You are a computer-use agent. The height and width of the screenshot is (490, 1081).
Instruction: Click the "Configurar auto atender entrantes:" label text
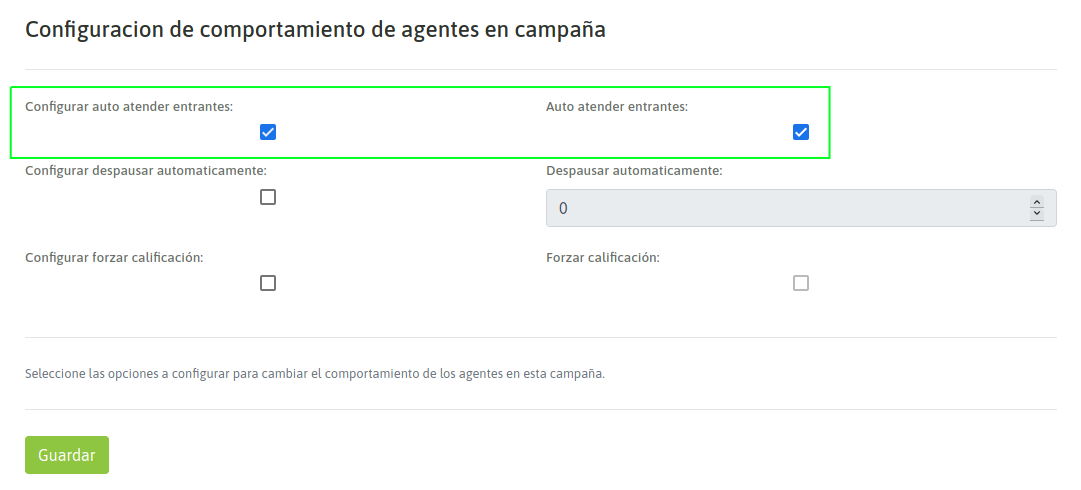click(129, 105)
